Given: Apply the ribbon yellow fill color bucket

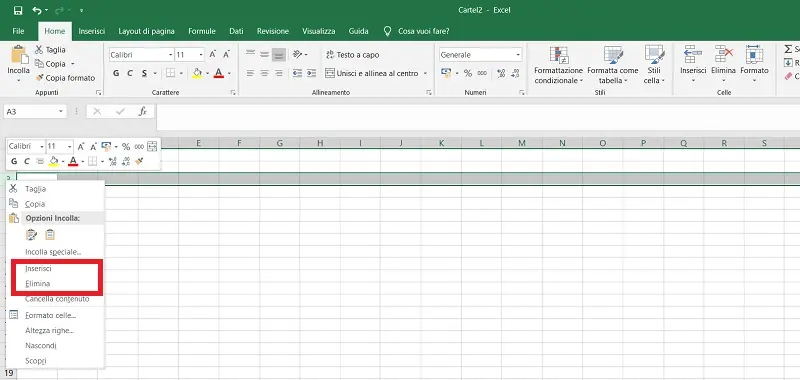Looking at the screenshot, I should pos(197,73).
